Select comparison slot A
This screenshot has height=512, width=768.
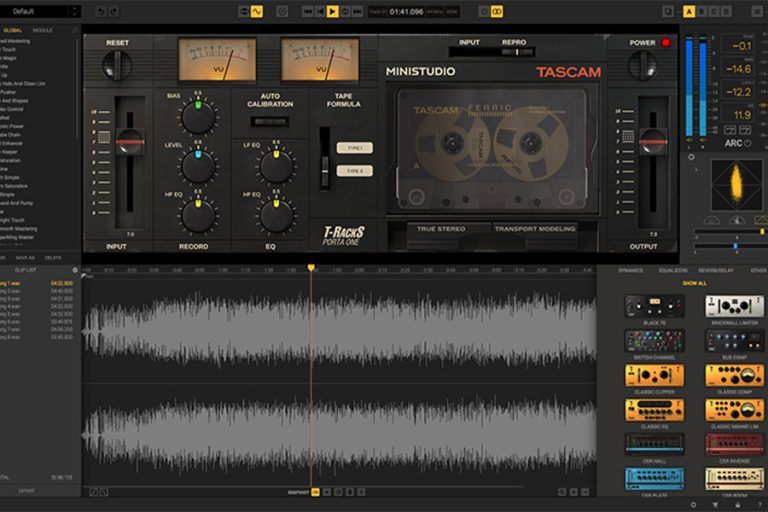pyautogui.click(x=689, y=11)
